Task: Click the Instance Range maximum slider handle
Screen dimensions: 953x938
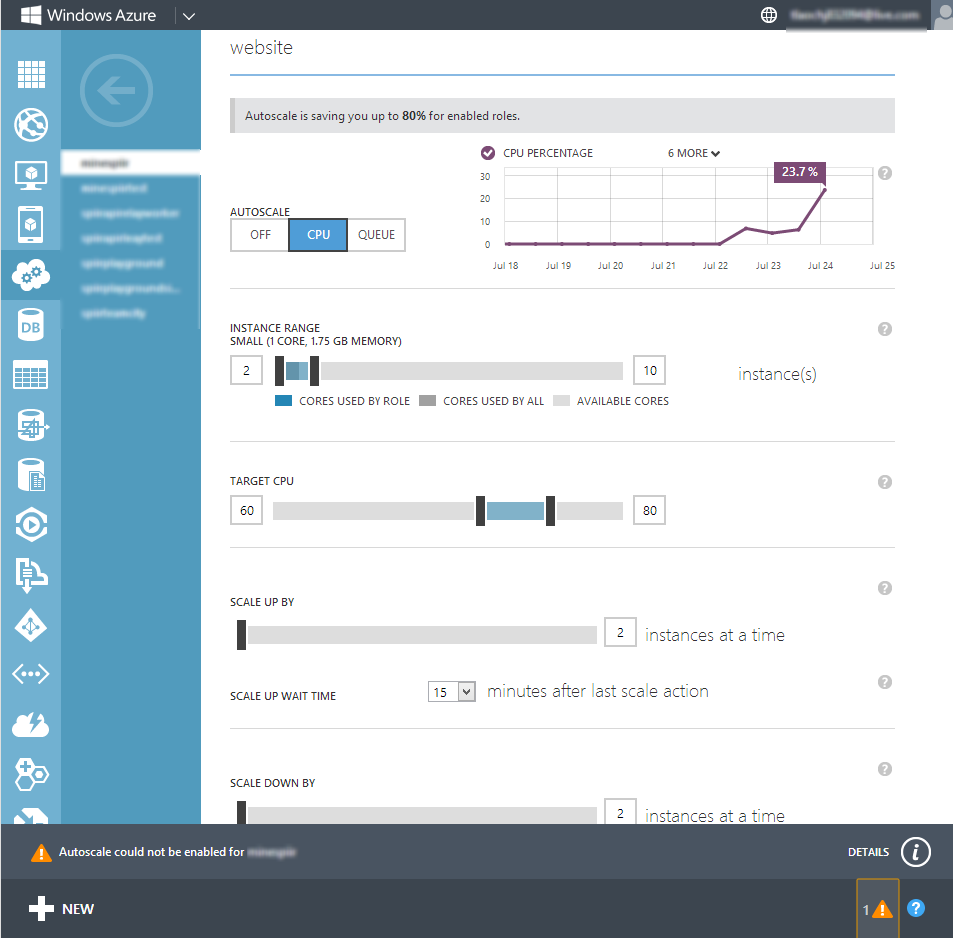Action: (314, 371)
